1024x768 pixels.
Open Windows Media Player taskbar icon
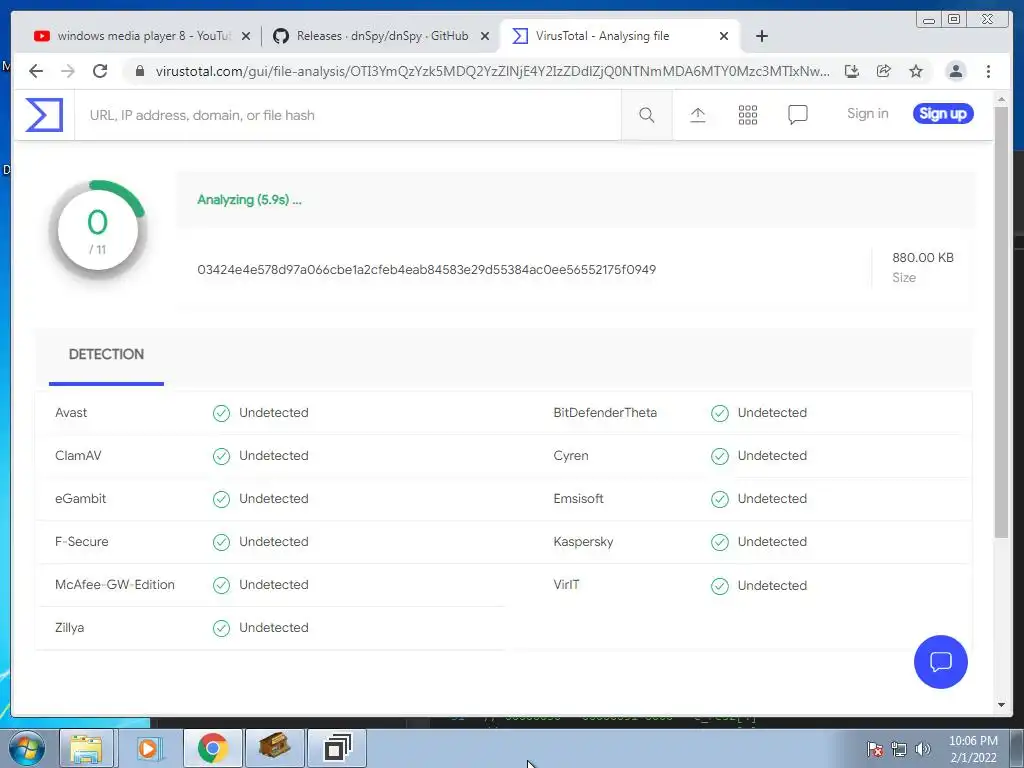pyautogui.click(x=148, y=748)
